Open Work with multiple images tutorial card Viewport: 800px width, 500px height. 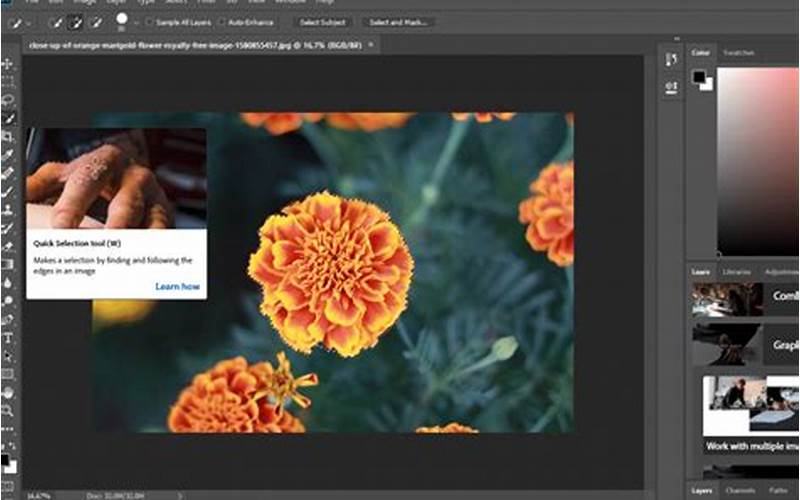point(751,414)
